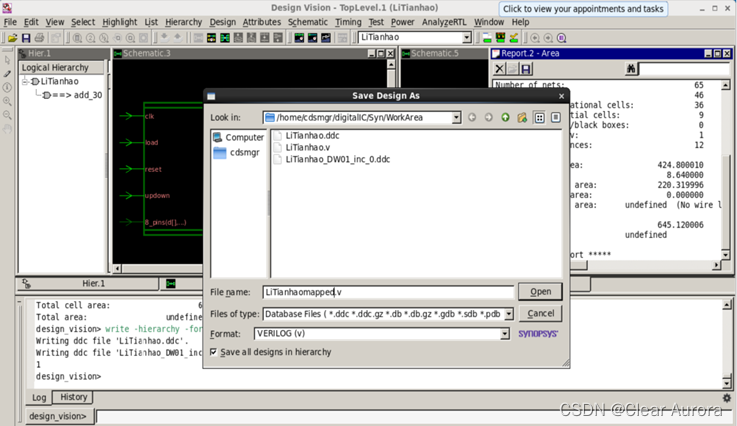Open the Hierarchy menu
This screenshot has width=737, height=426.
[183, 22]
